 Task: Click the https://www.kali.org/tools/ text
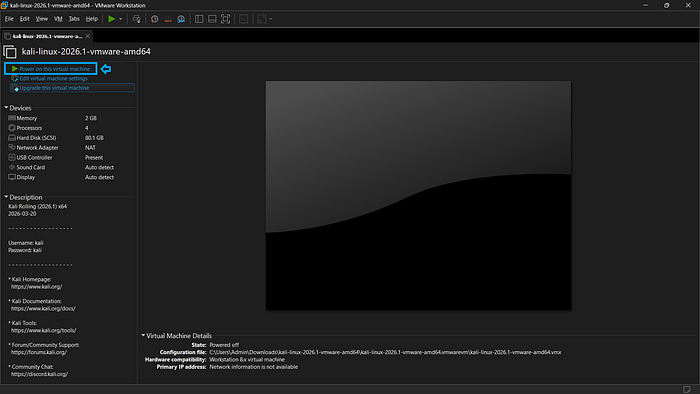pos(44,330)
